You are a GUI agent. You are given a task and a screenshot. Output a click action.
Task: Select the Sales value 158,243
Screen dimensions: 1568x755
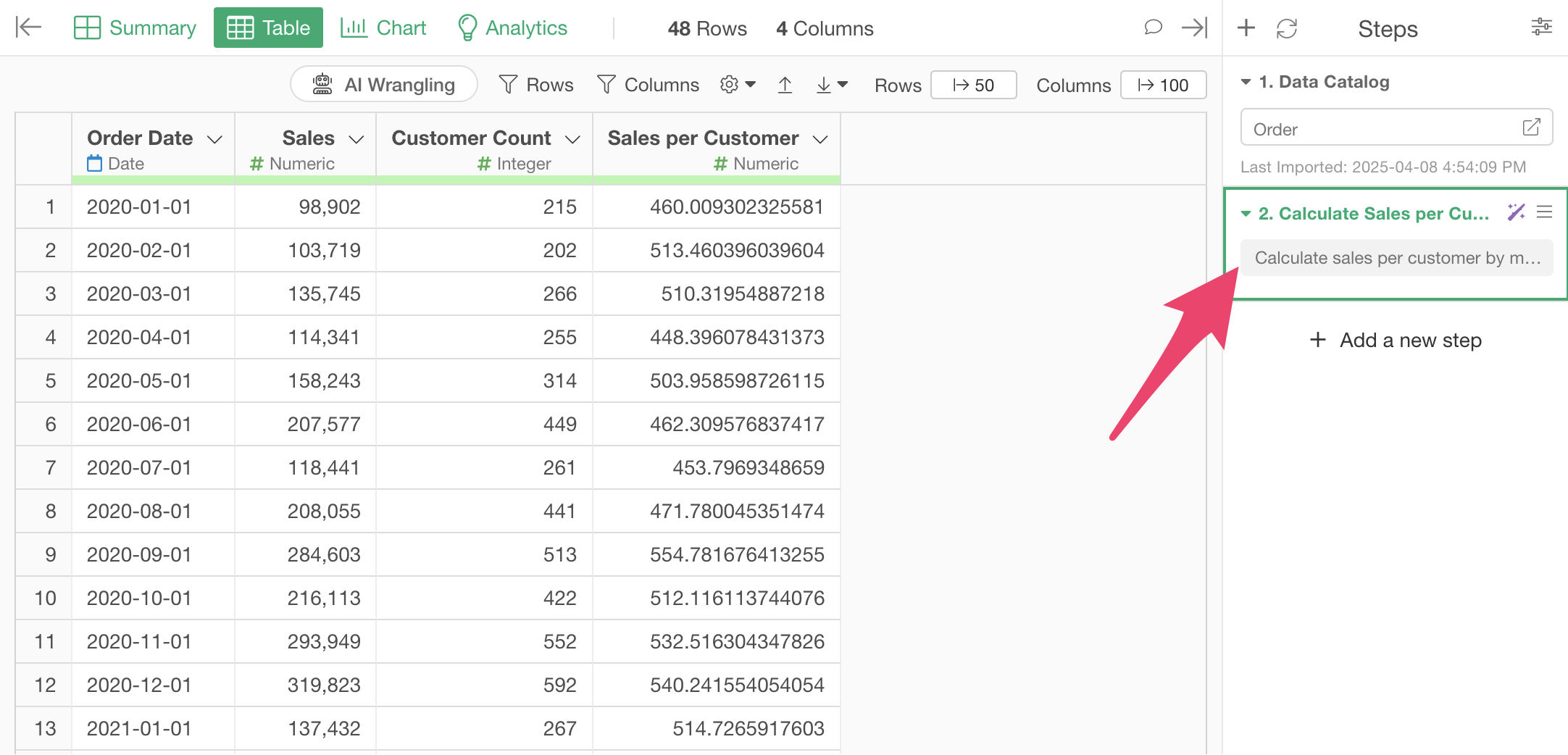tap(305, 381)
